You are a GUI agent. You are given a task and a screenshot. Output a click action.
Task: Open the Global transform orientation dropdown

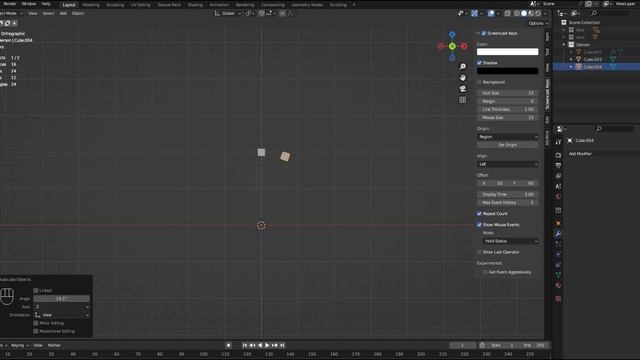pos(228,13)
